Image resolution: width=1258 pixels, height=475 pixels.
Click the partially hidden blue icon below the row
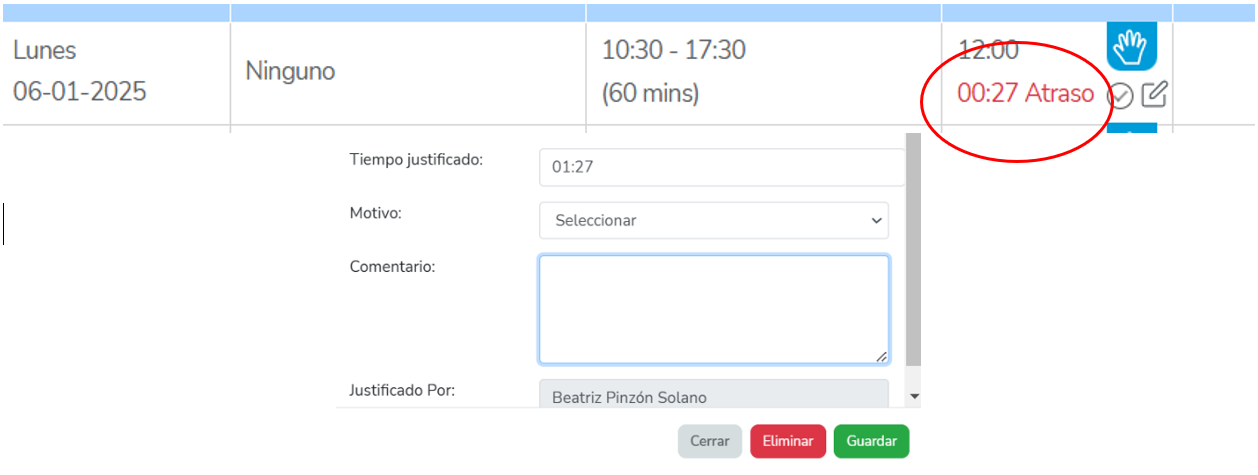(x=1132, y=128)
